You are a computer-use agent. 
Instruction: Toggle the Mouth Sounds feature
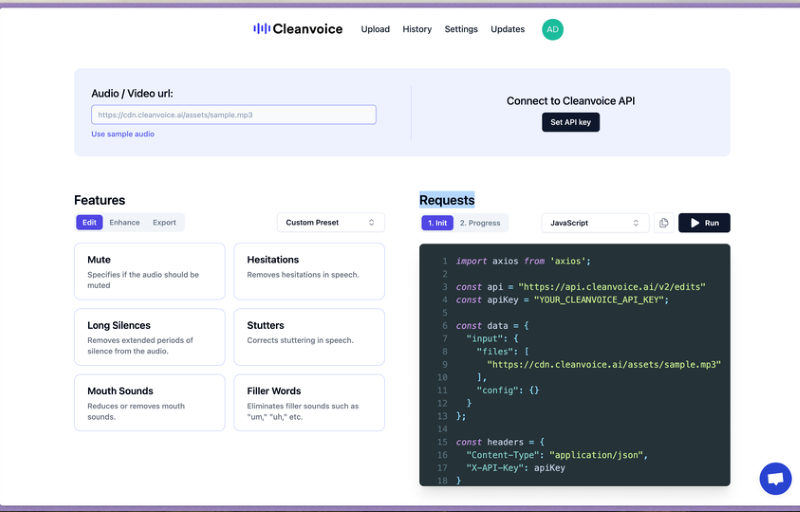tap(149, 403)
